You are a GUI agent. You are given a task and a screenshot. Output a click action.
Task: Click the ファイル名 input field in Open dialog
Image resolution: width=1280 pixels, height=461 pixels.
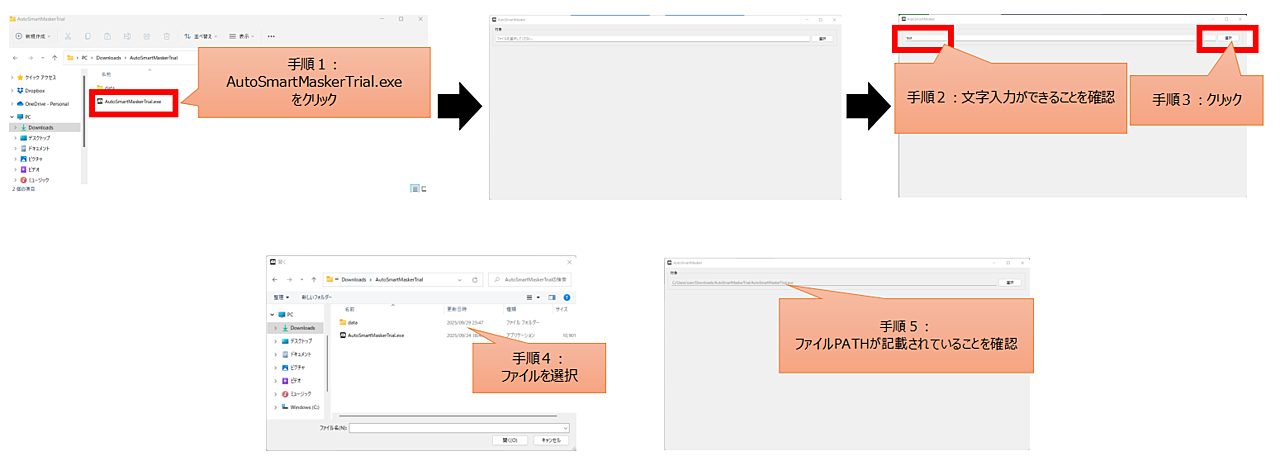[458, 427]
